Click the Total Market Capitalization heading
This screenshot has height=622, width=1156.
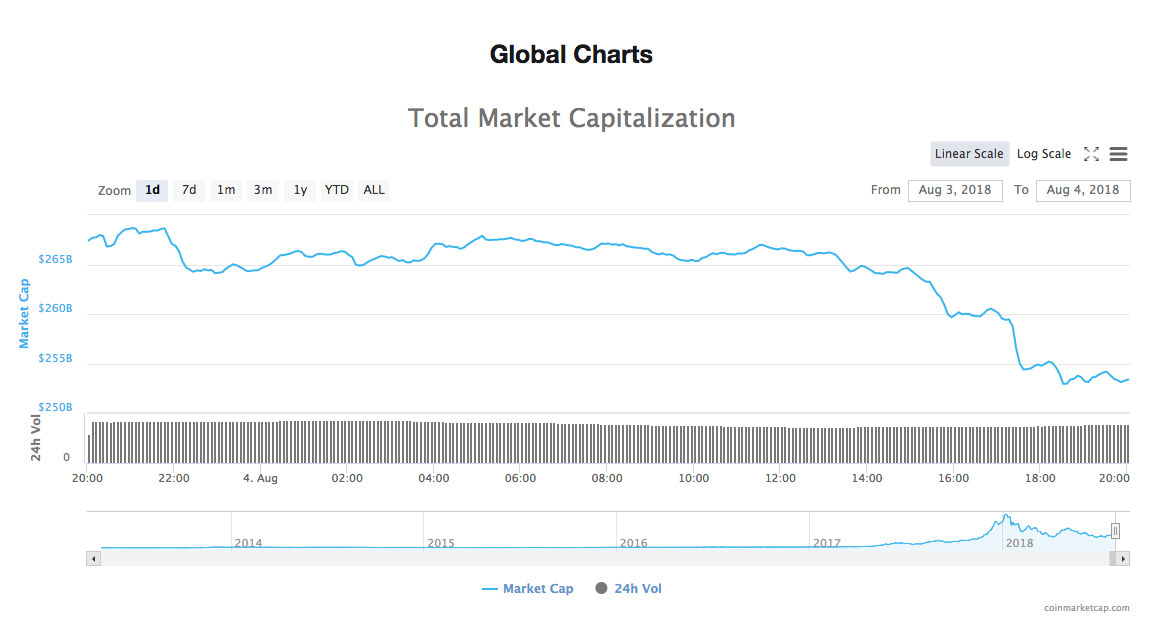click(571, 117)
